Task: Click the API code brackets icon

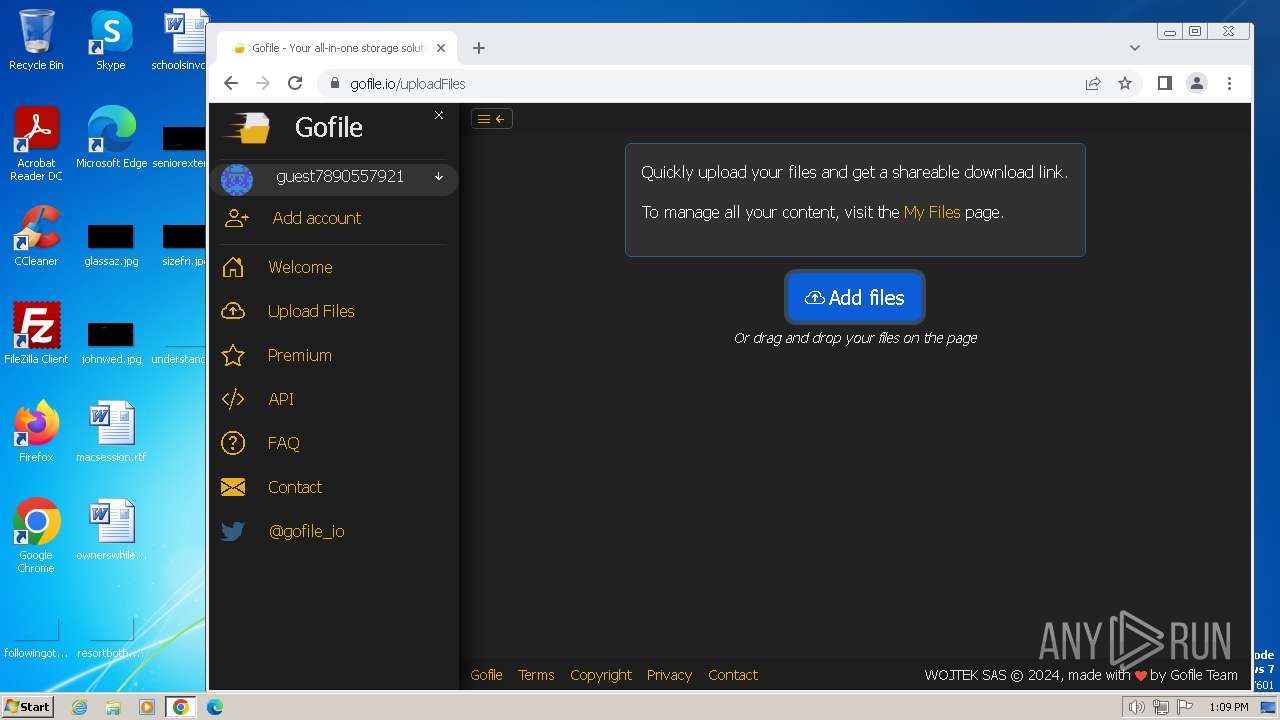Action: (233, 399)
